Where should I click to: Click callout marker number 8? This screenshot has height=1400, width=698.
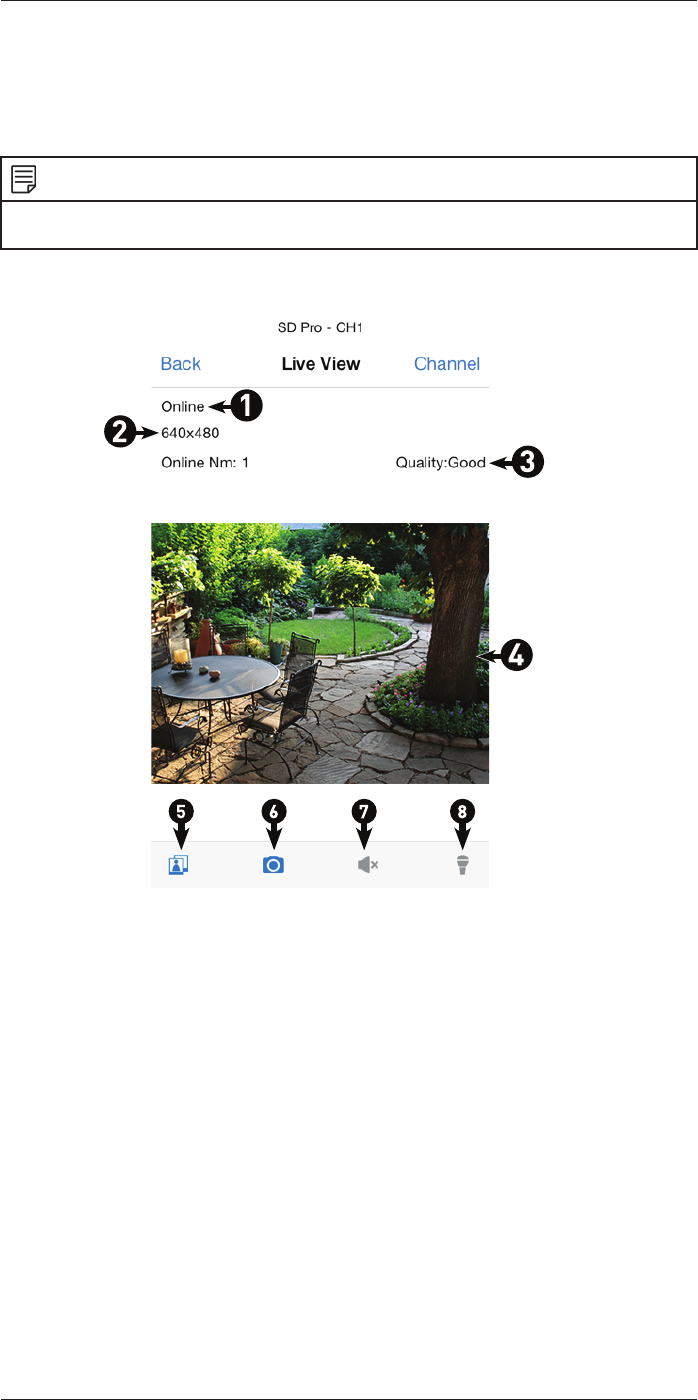point(461,812)
